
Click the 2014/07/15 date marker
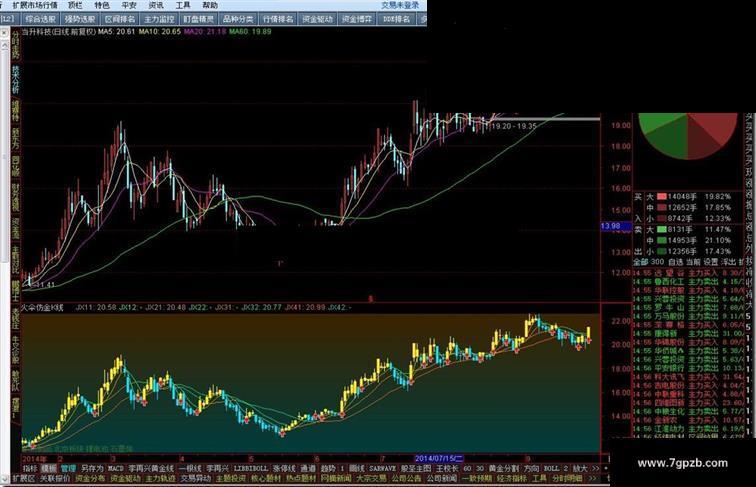click(x=439, y=458)
